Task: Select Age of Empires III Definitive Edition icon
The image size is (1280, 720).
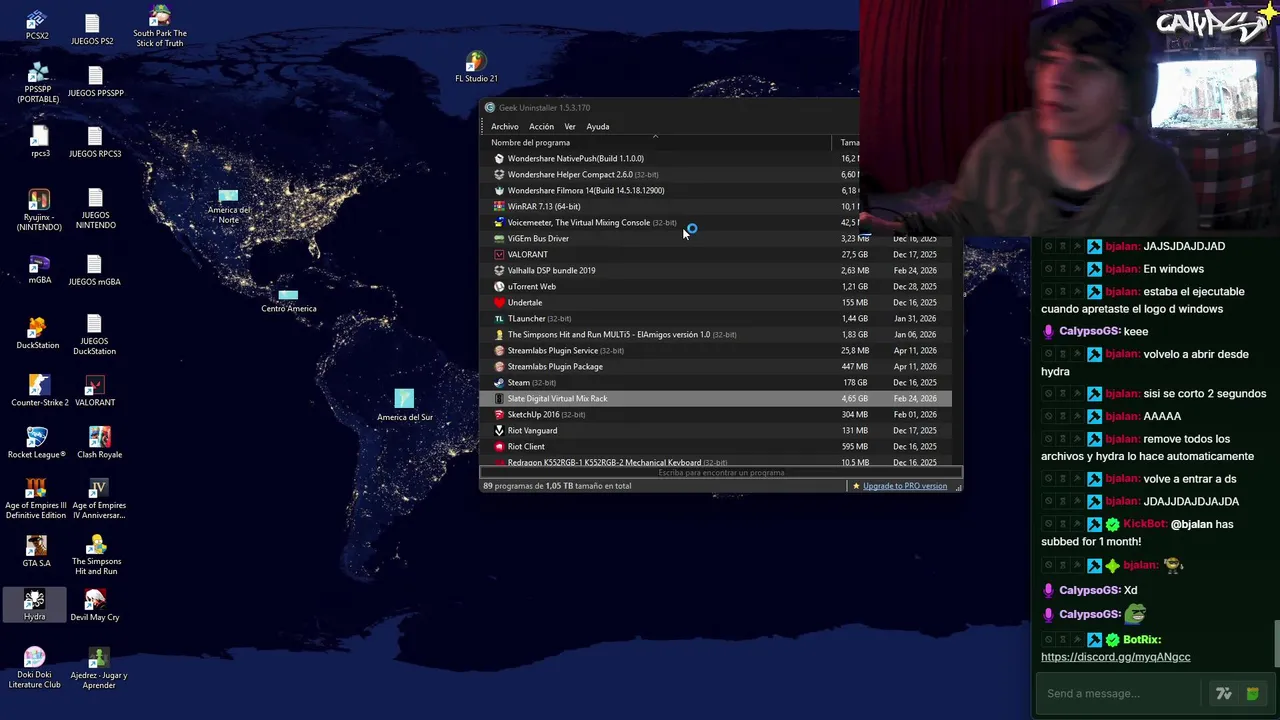Action: click(36, 498)
